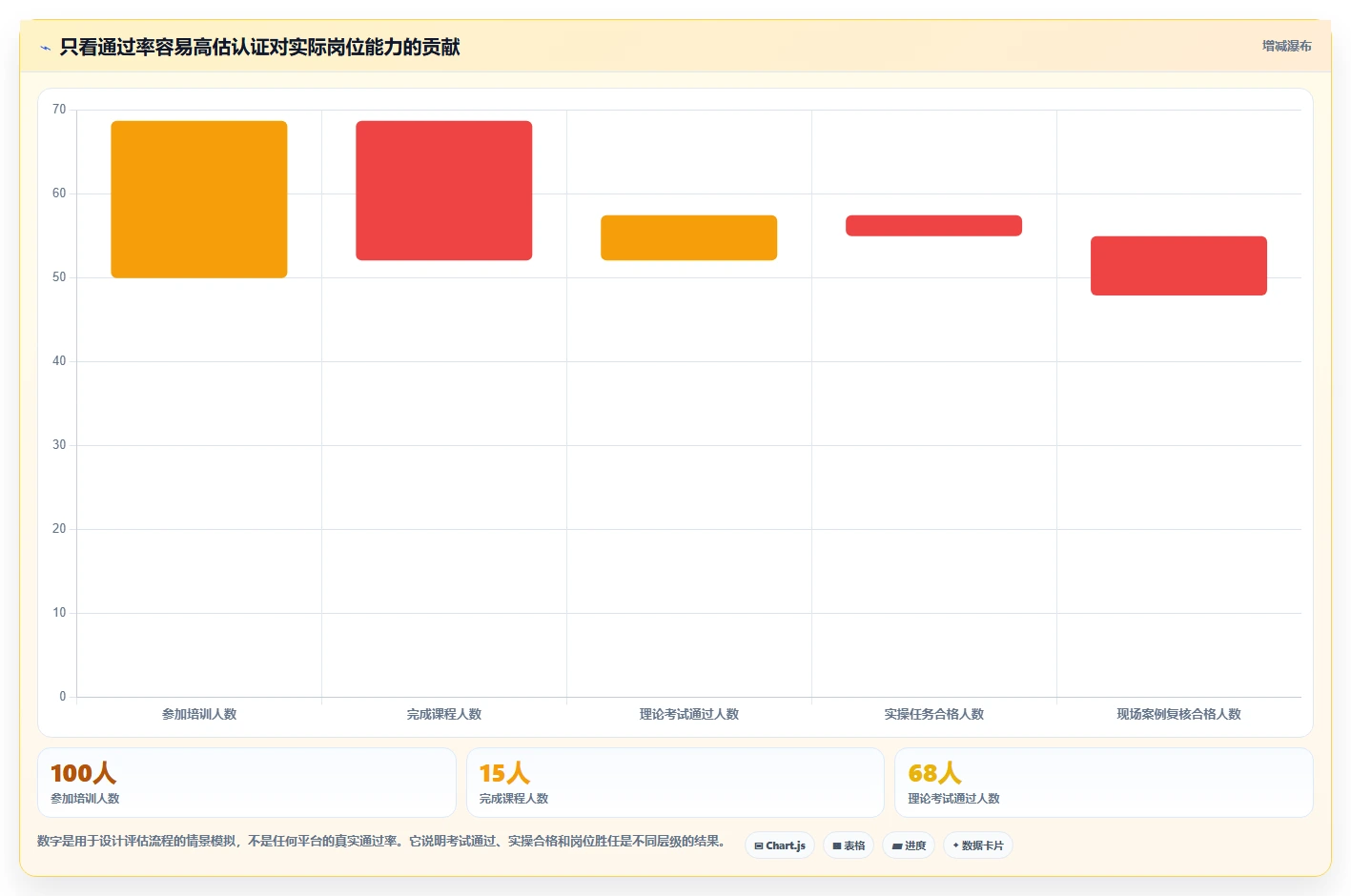The width and height of the screenshot is (1351, 896).
Task: Click x-axis label 理论考试通过人数
Action: click(x=689, y=714)
